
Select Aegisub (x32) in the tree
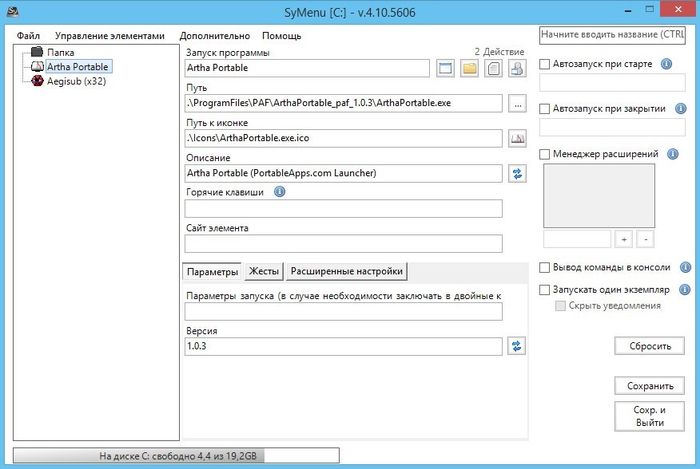pyautogui.click(x=76, y=81)
